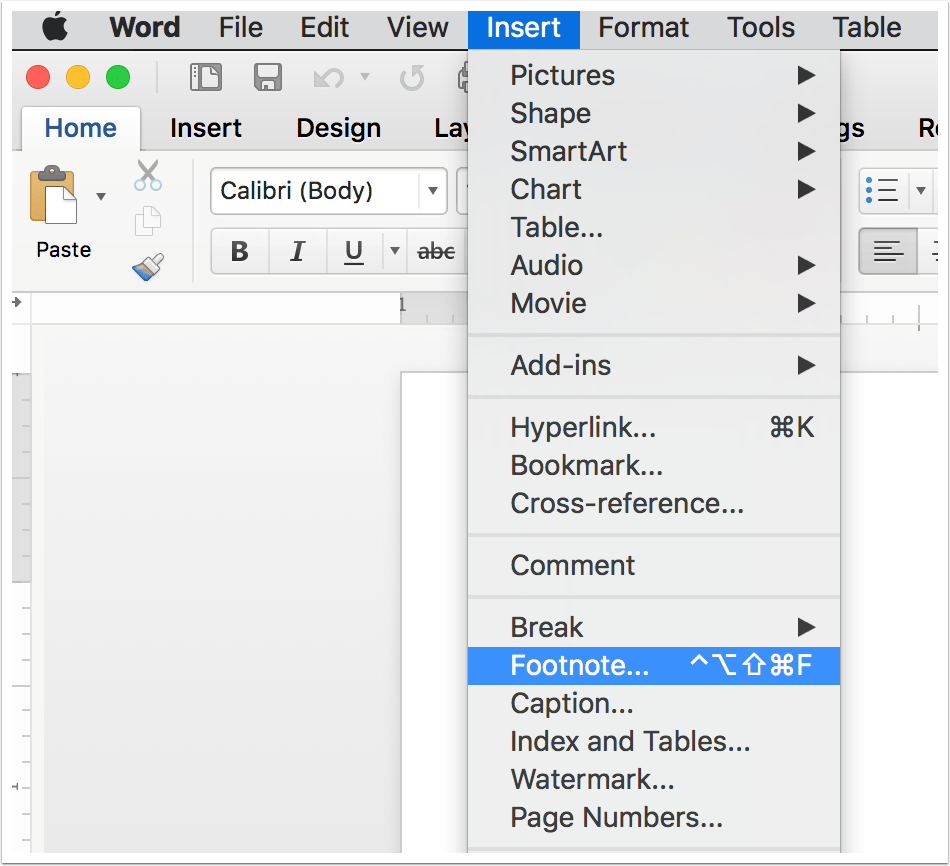Select Footnote... menu item
950x866 pixels.
(654, 665)
